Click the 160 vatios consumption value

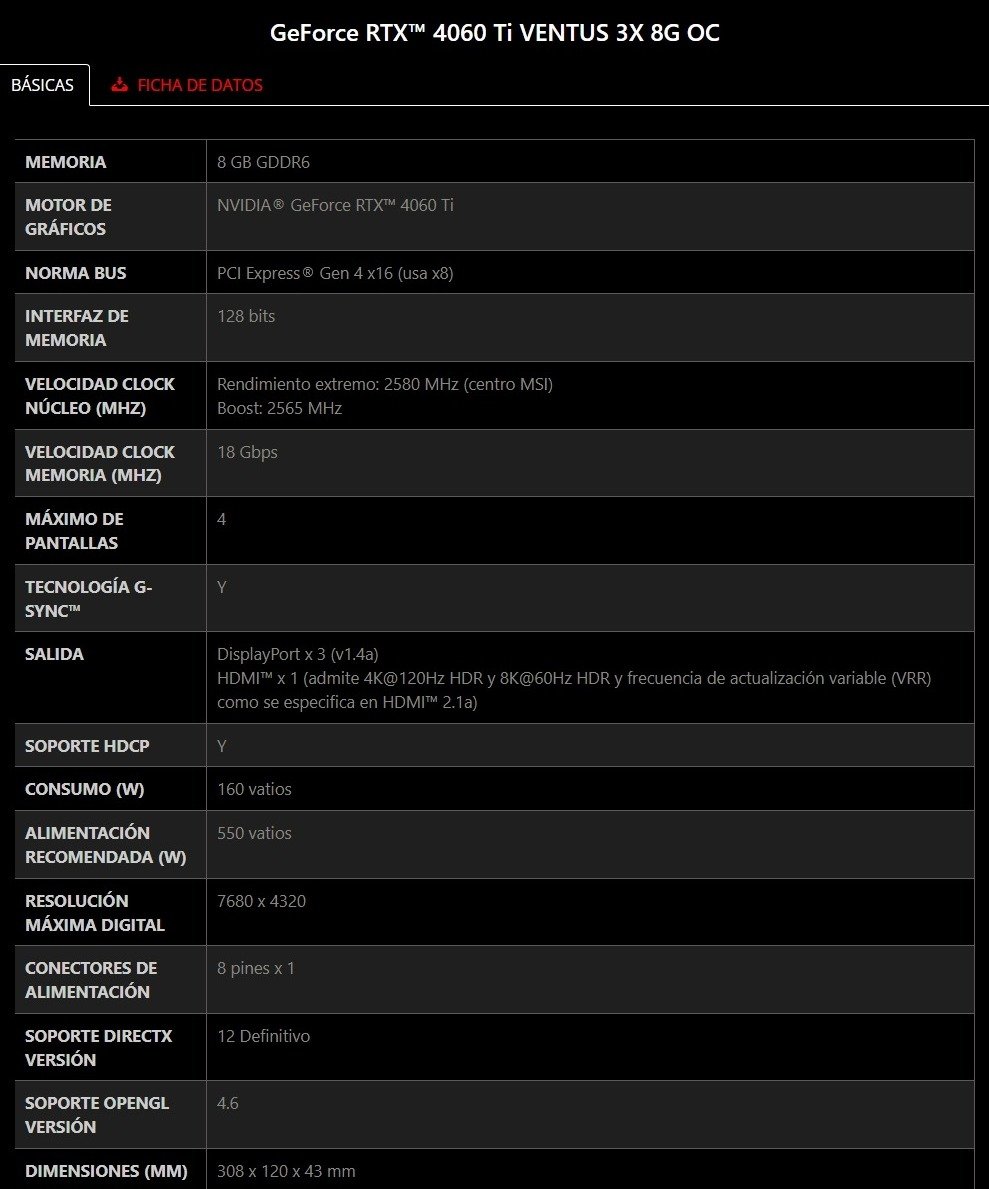(254, 789)
